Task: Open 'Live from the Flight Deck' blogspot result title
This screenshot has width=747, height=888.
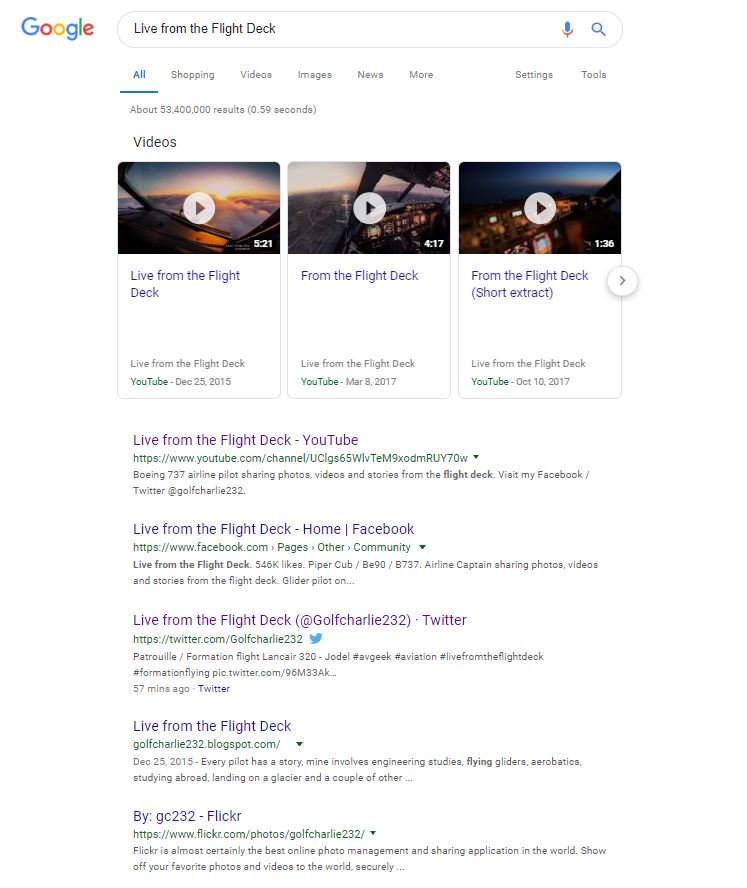Action: [212, 726]
